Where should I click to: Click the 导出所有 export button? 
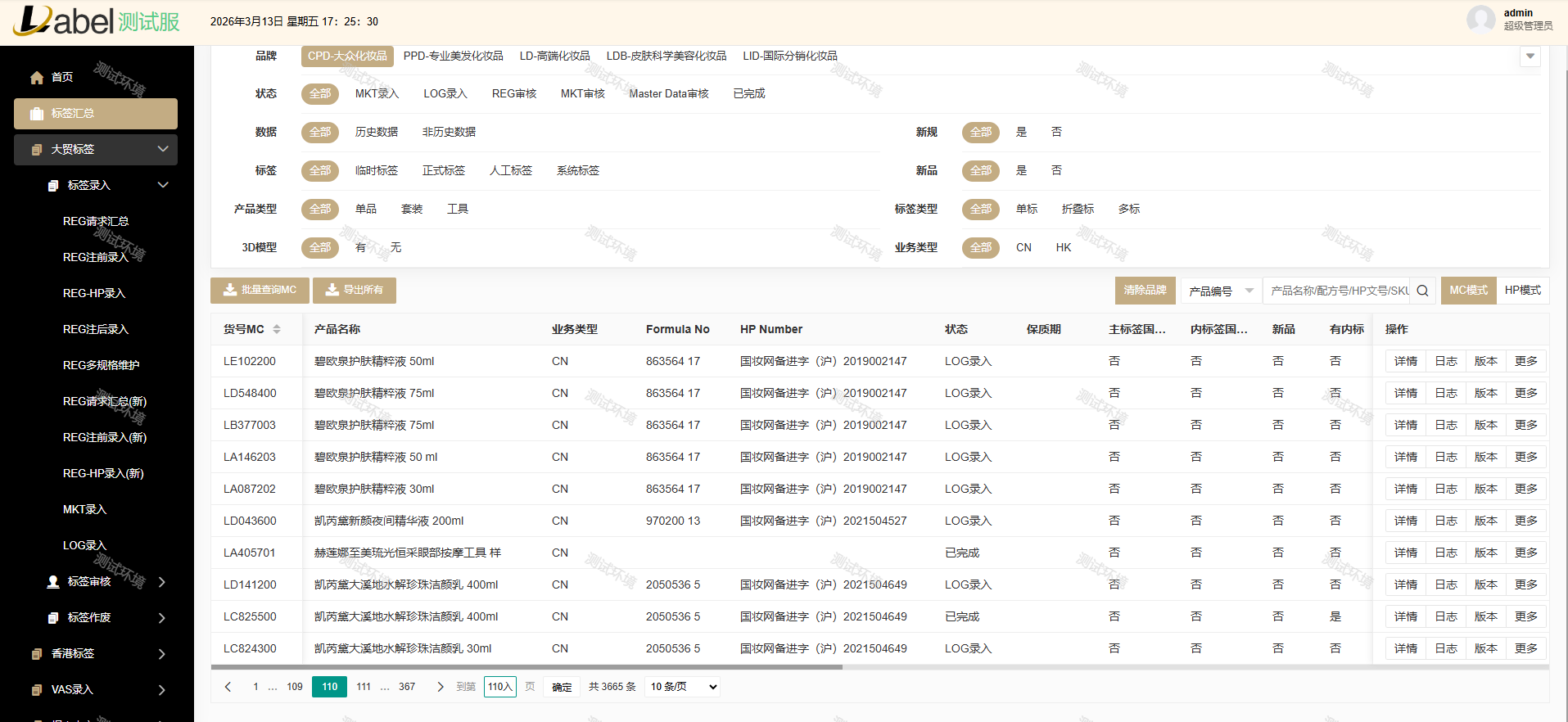[x=355, y=291]
